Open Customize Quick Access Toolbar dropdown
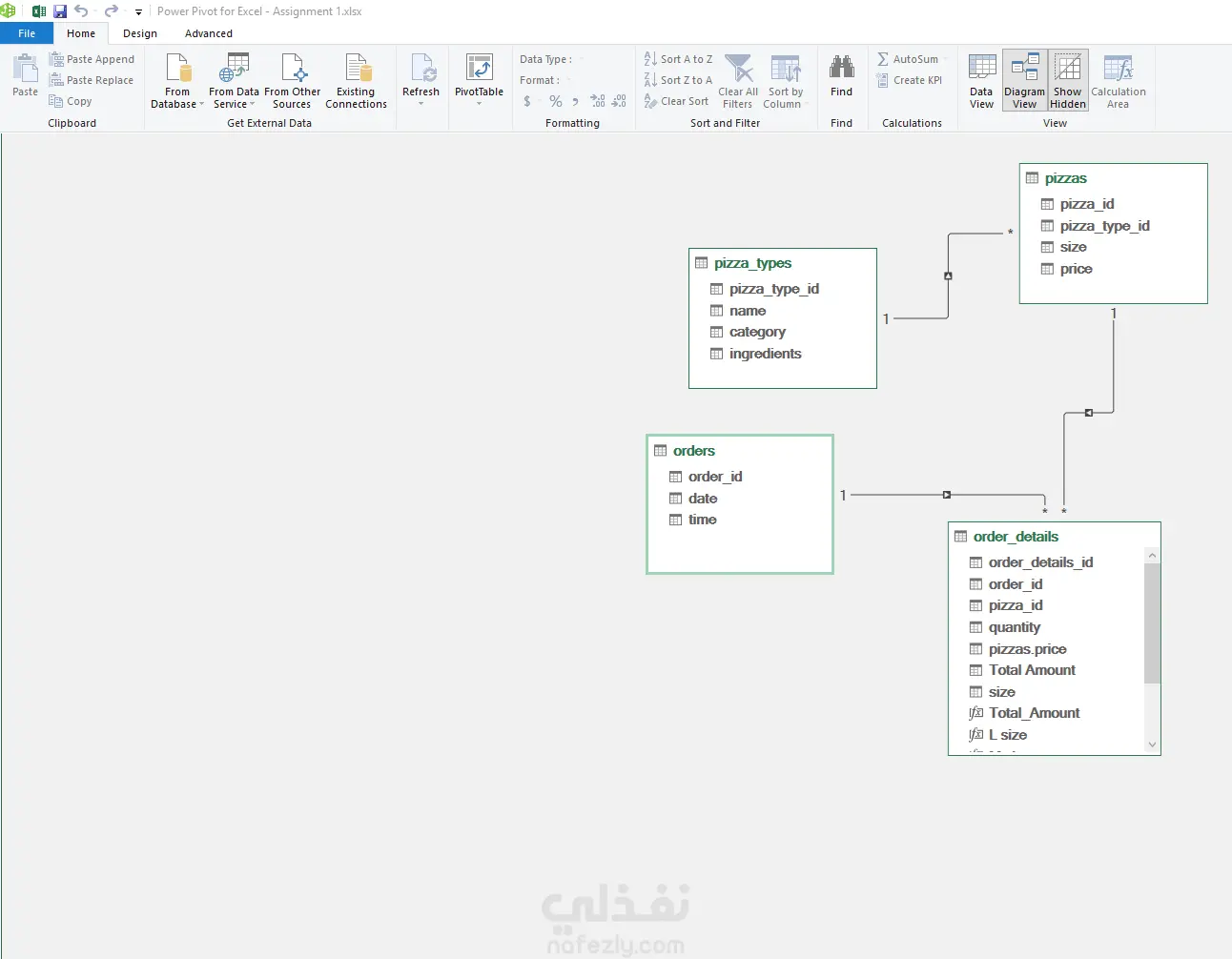The height and width of the screenshot is (959, 1232). [x=138, y=12]
